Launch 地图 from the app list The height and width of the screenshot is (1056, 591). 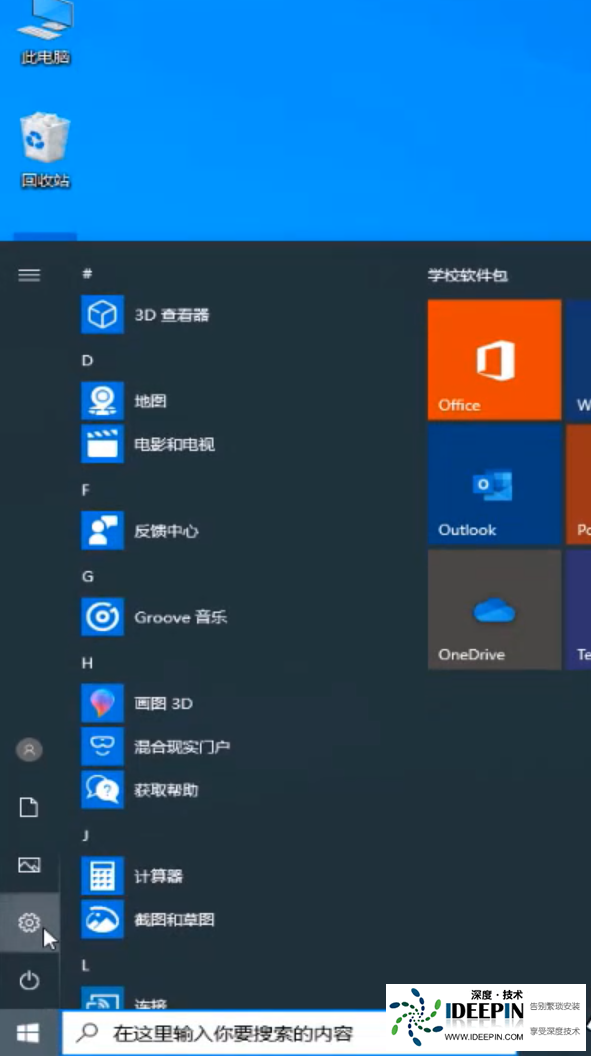coord(102,401)
